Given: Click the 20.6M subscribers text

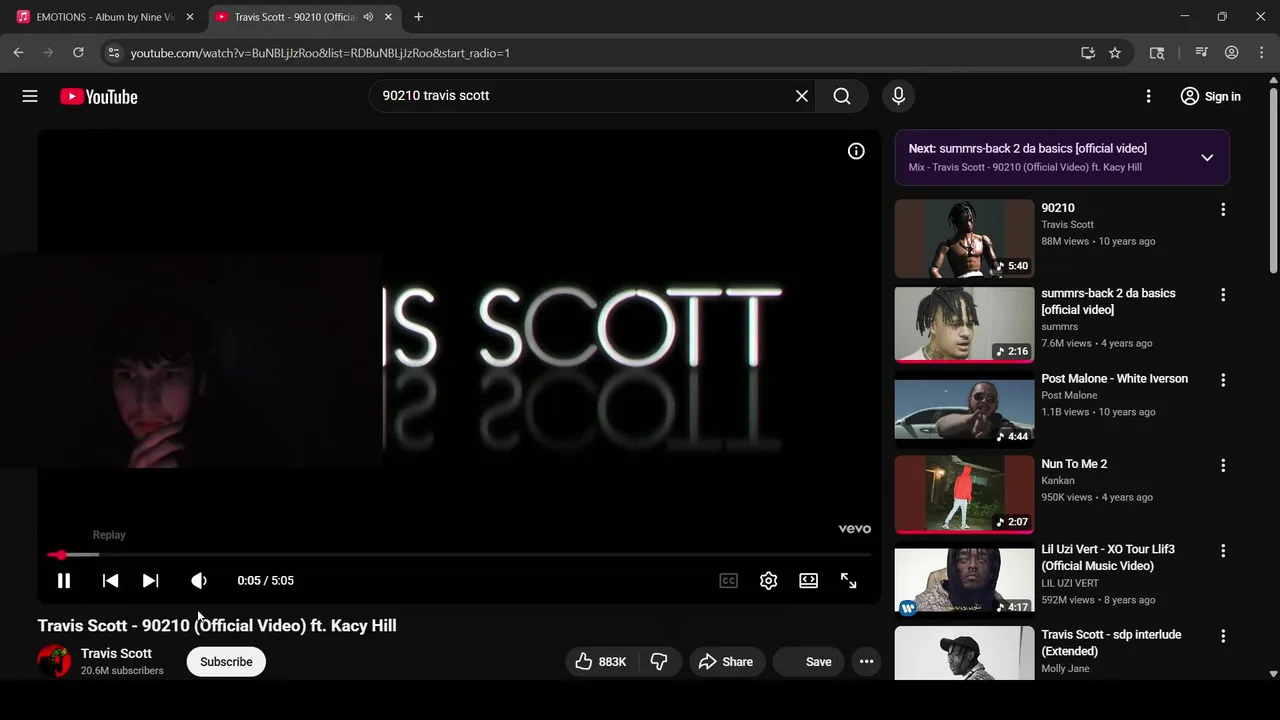Looking at the screenshot, I should point(122,671).
